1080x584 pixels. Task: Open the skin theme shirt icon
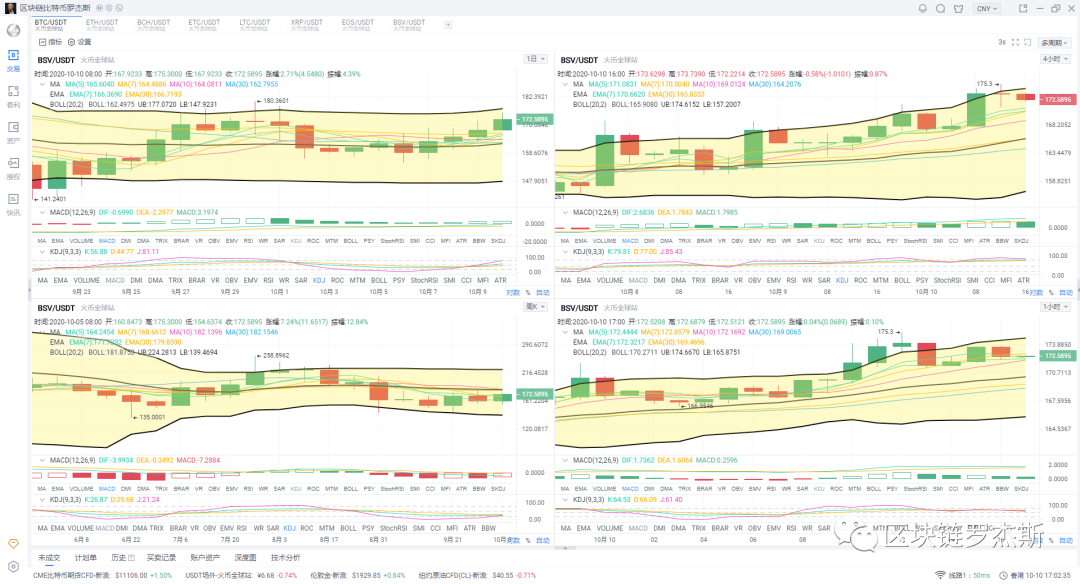pos(958,8)
